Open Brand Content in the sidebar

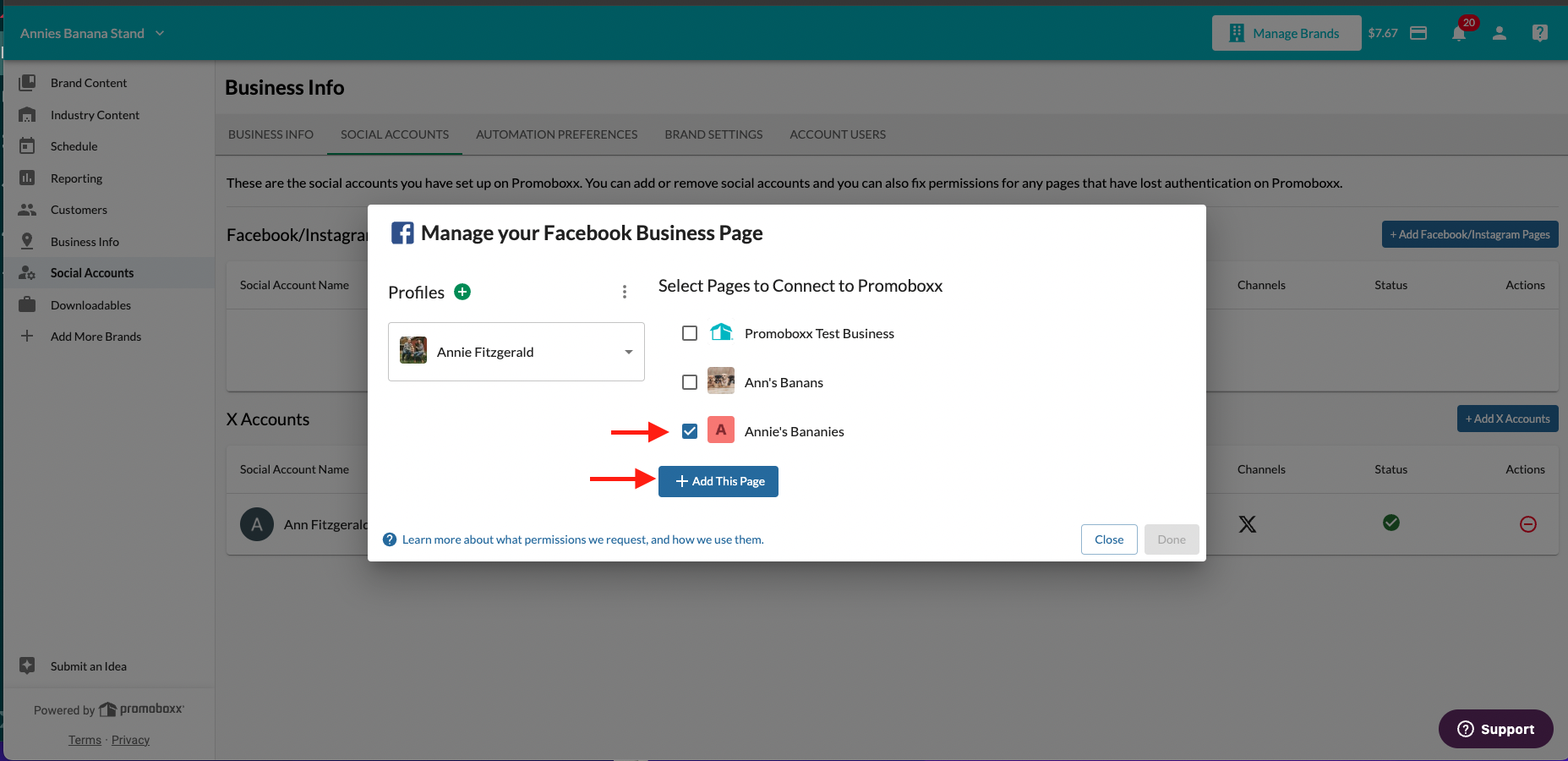(x=89, y=83)
